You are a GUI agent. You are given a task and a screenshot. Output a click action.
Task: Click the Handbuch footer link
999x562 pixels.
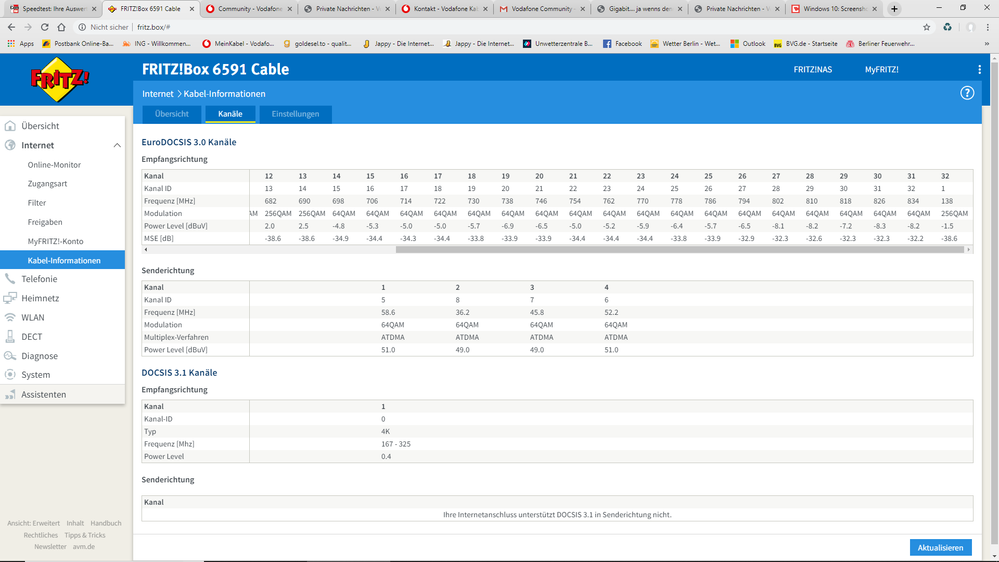pos(106,523)
